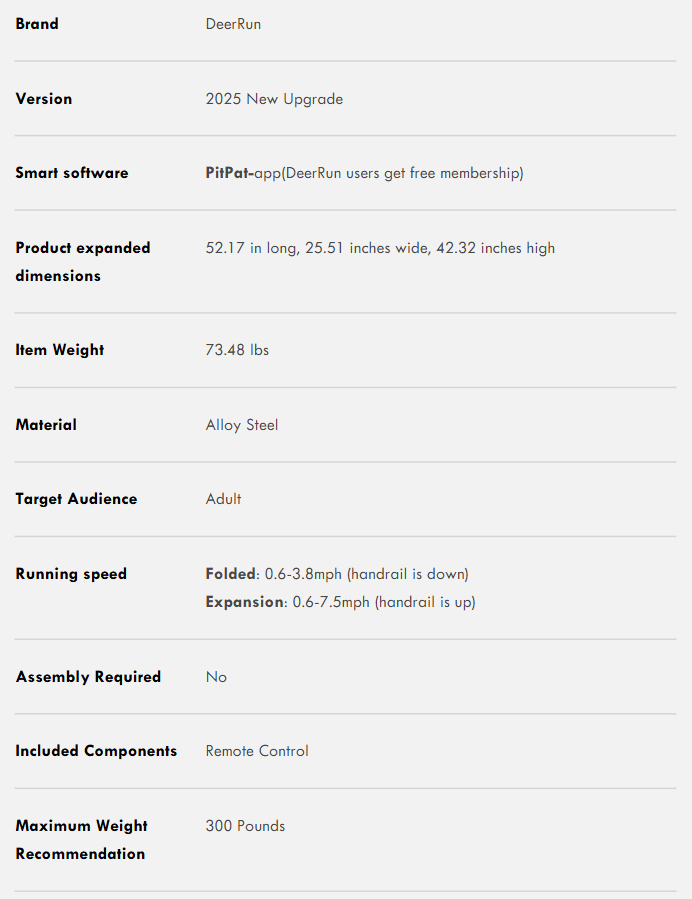Click the Running speed label
This screenshot has height=899, width=692.
(x=71, y=574)
